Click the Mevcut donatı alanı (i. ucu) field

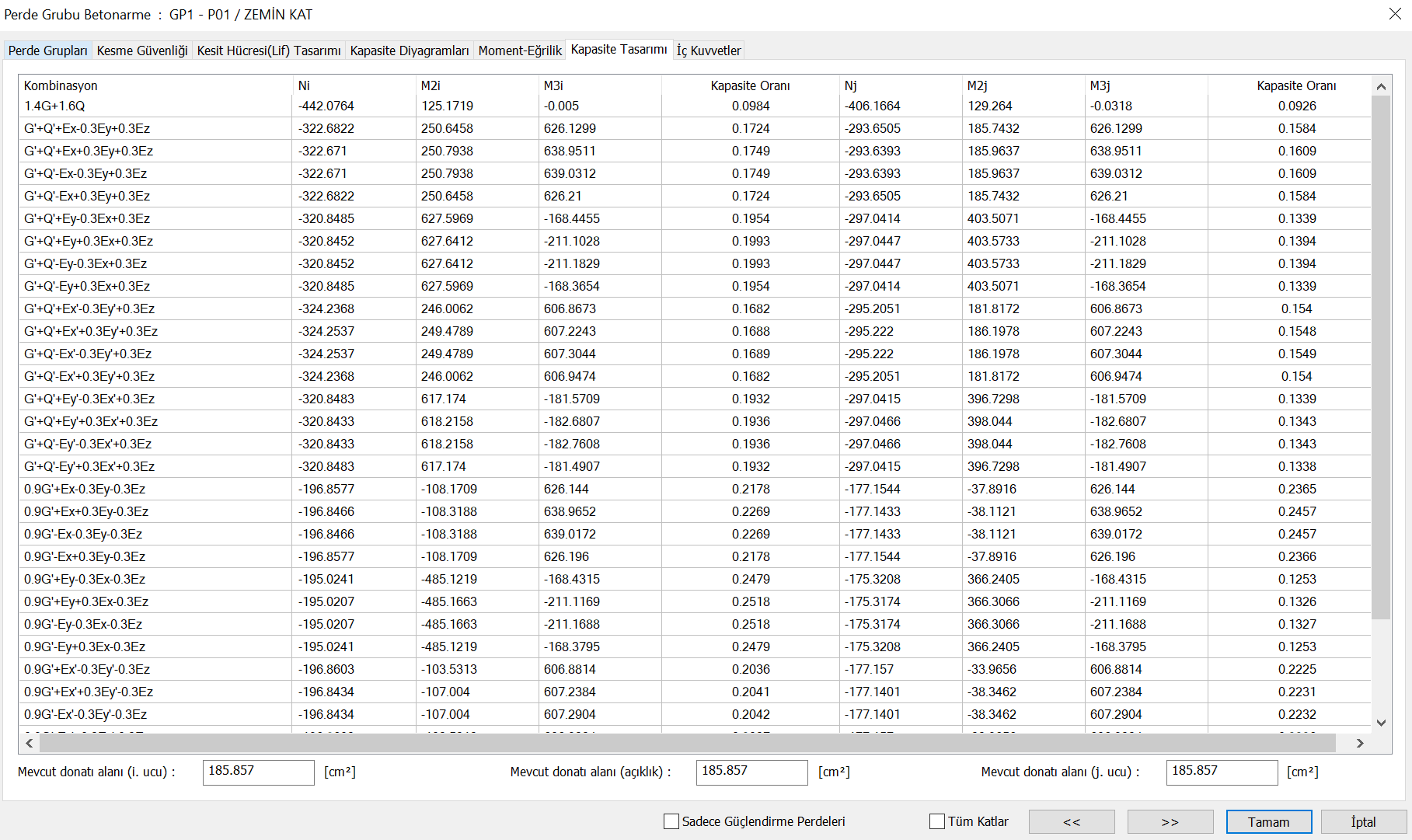click(x=258, y=772)
